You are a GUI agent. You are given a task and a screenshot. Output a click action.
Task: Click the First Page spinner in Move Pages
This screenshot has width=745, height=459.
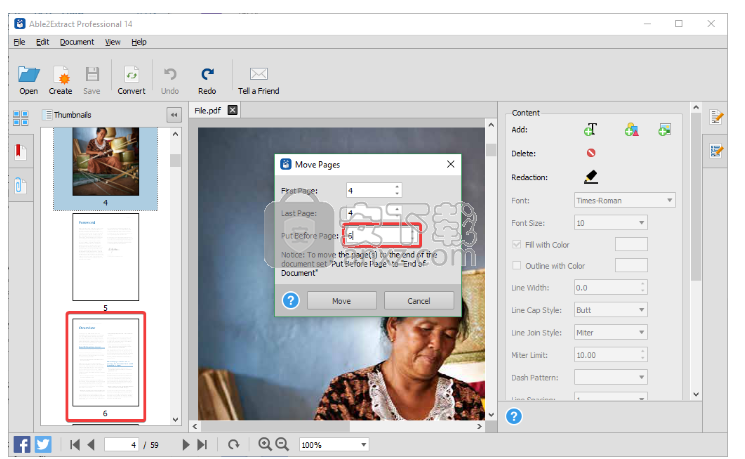397,190
